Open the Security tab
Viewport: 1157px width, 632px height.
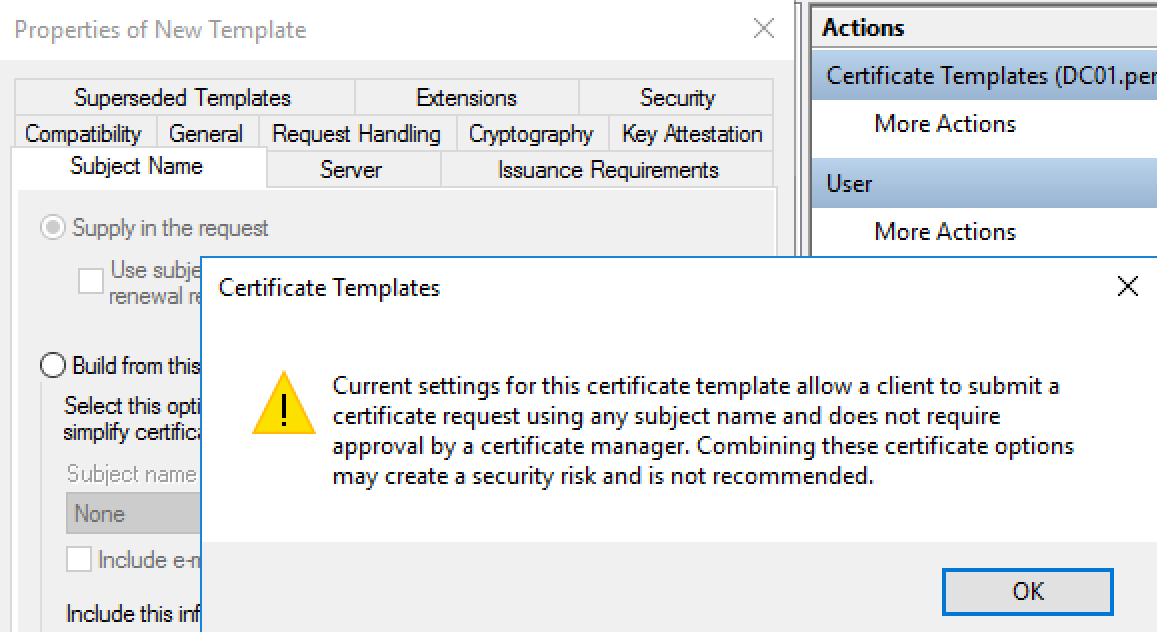click(x=677, y=98)
